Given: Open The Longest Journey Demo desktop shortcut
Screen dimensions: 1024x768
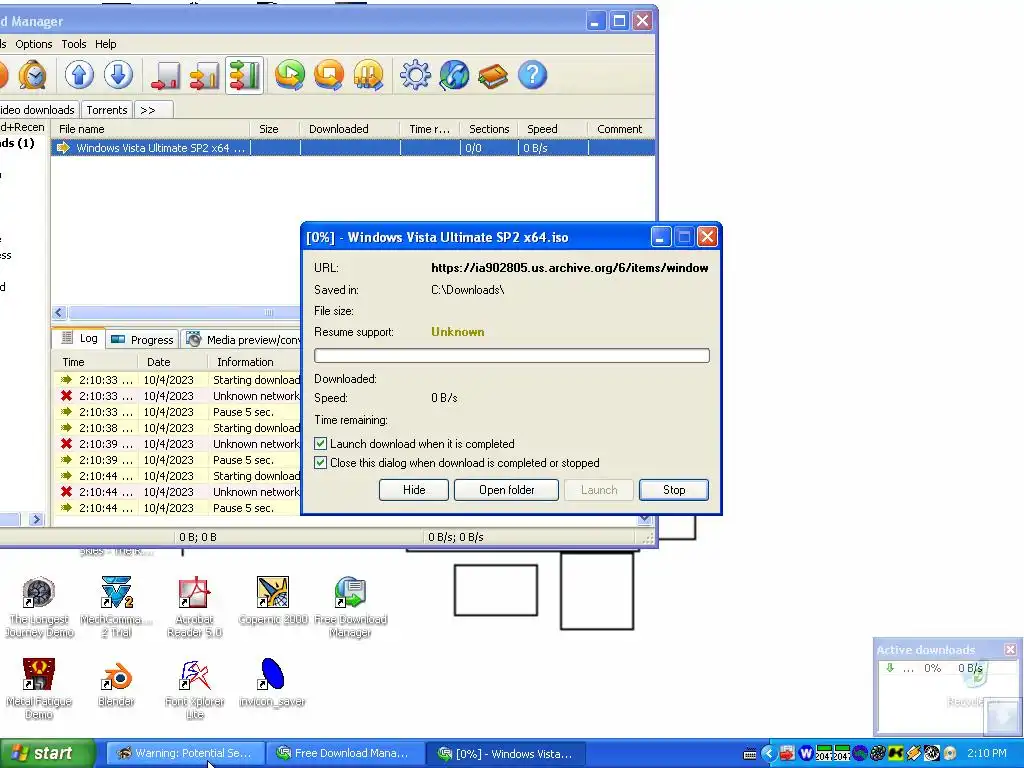Looking at the screenshot, I should click(39, 607).
